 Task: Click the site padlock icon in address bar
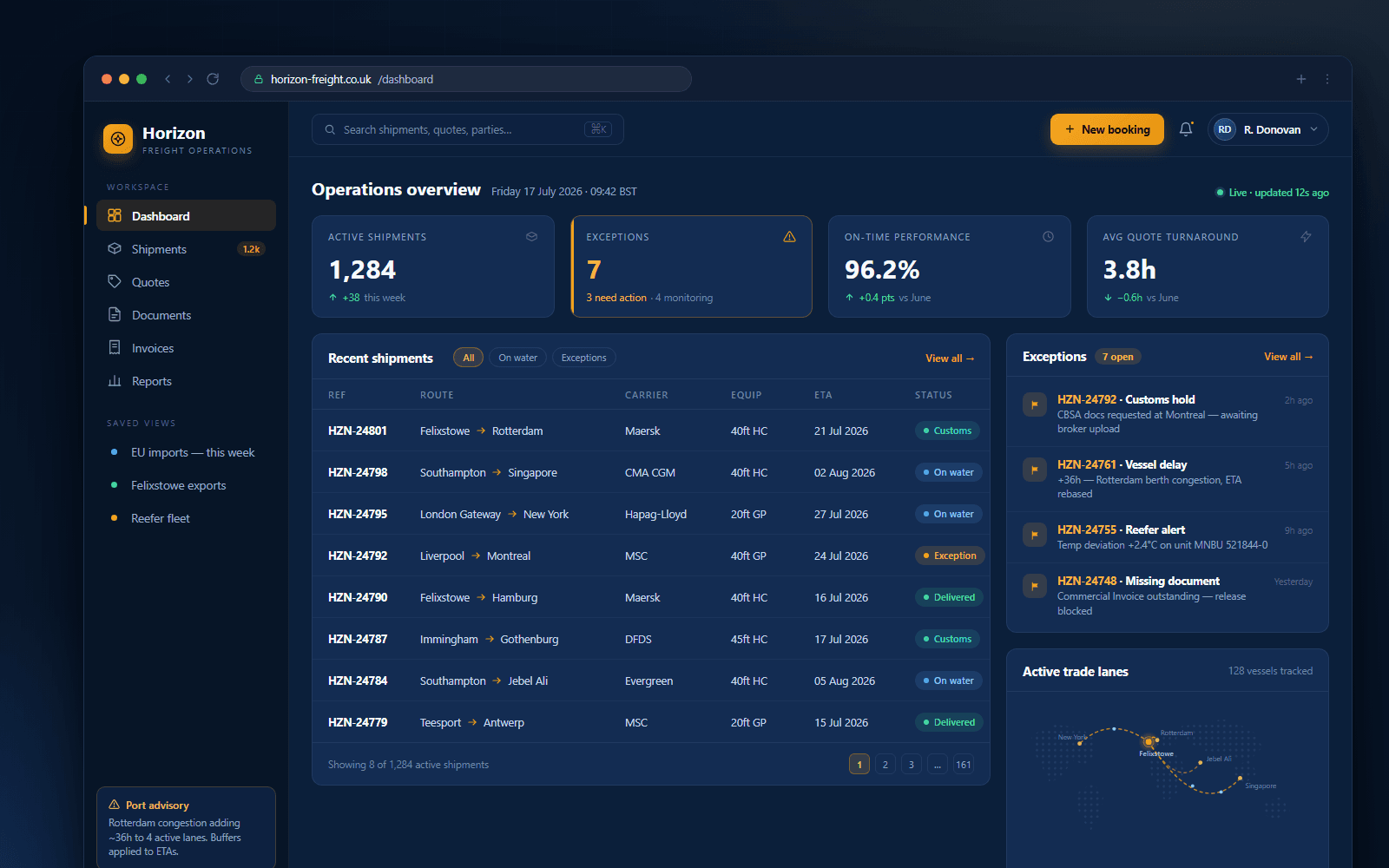[258, 79]
